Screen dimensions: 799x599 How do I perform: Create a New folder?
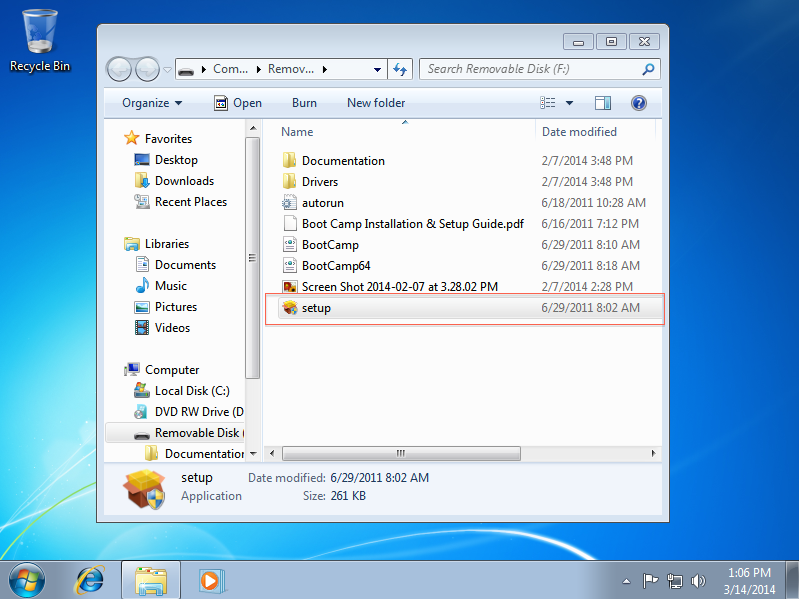[x=376, y=103]
